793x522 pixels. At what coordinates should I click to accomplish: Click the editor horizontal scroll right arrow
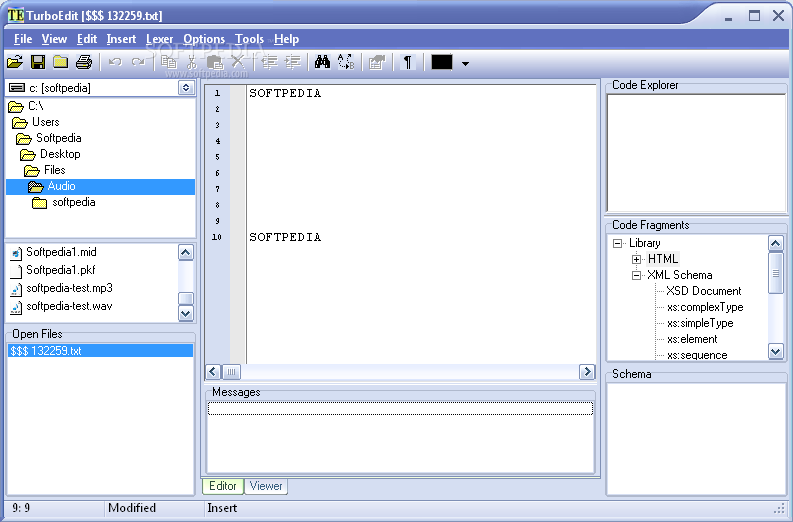pos(587,372)
